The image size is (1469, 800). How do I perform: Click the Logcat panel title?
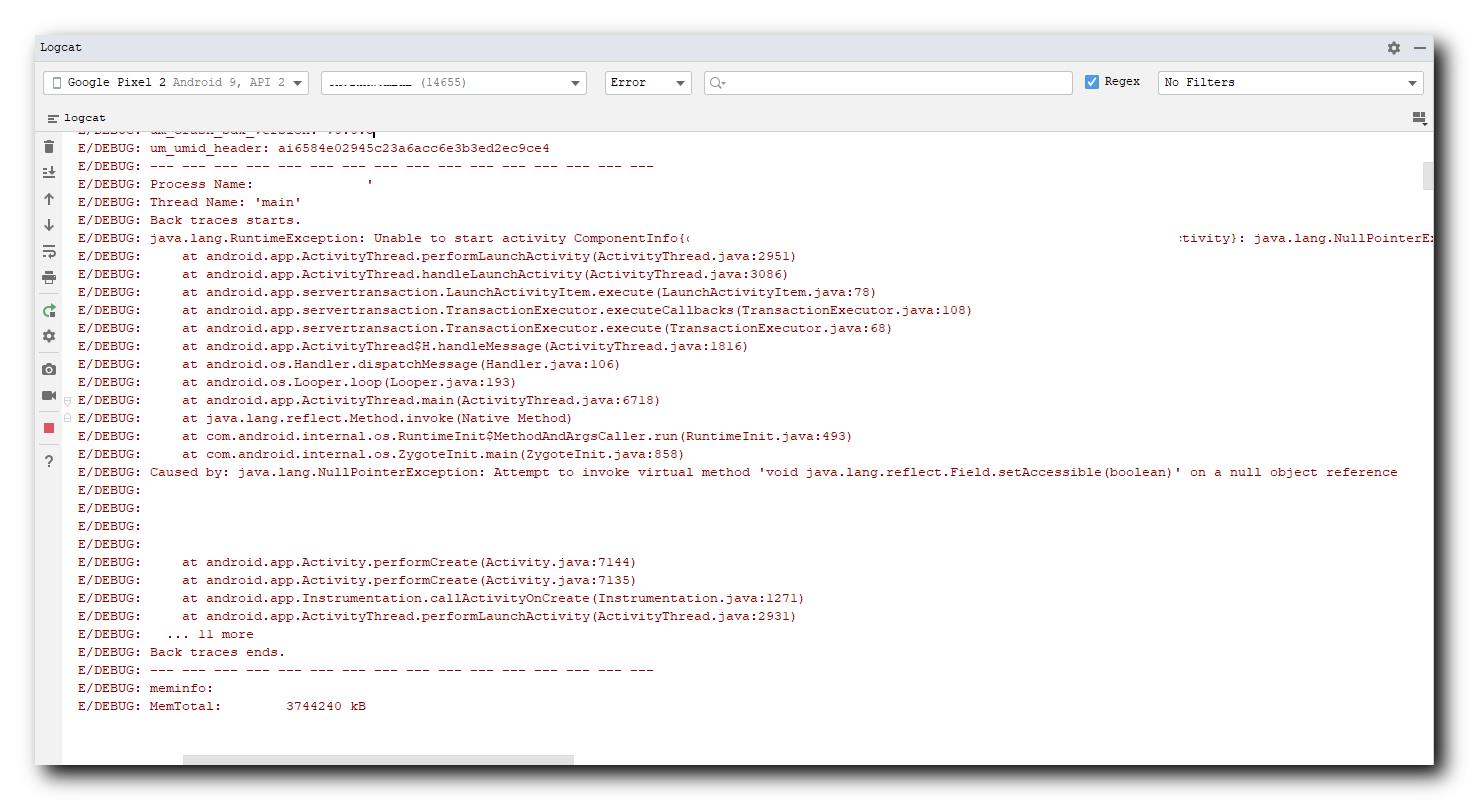(x=61, y=47)
